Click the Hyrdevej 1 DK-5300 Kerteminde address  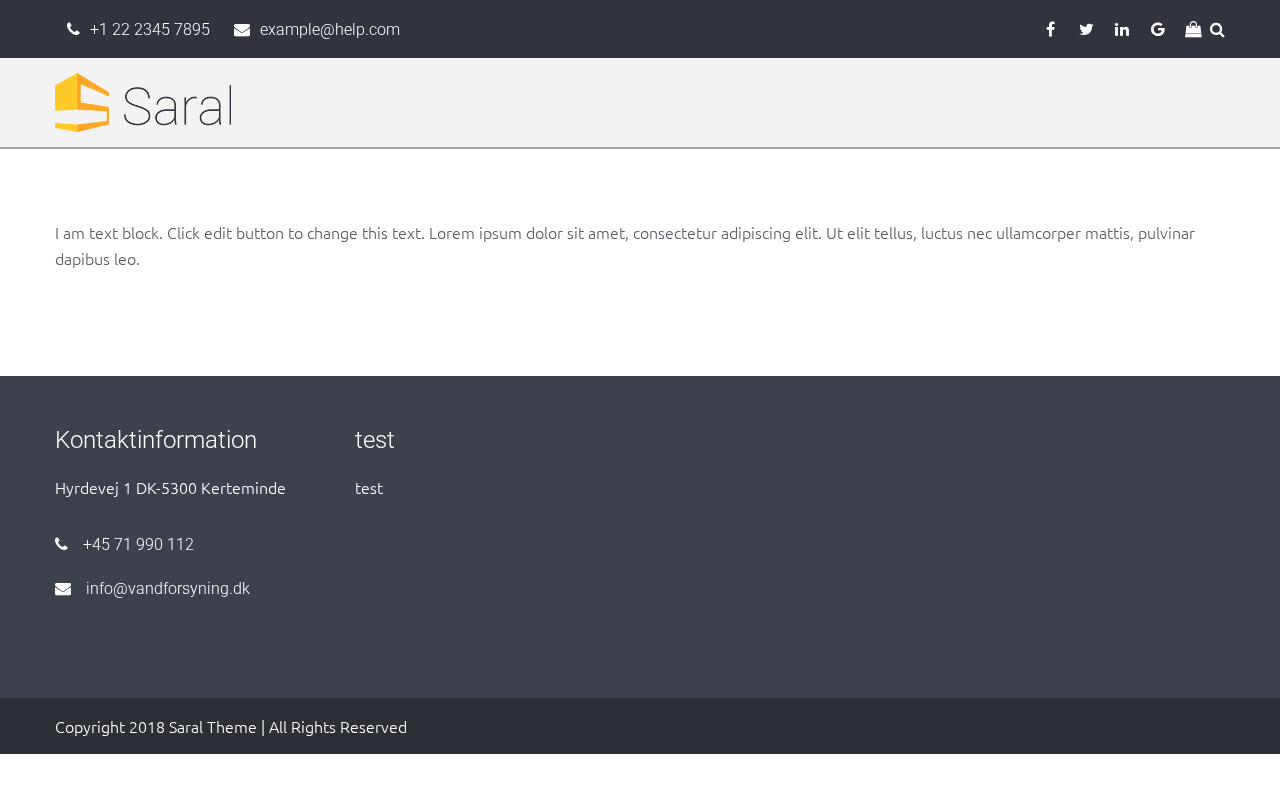170,488
